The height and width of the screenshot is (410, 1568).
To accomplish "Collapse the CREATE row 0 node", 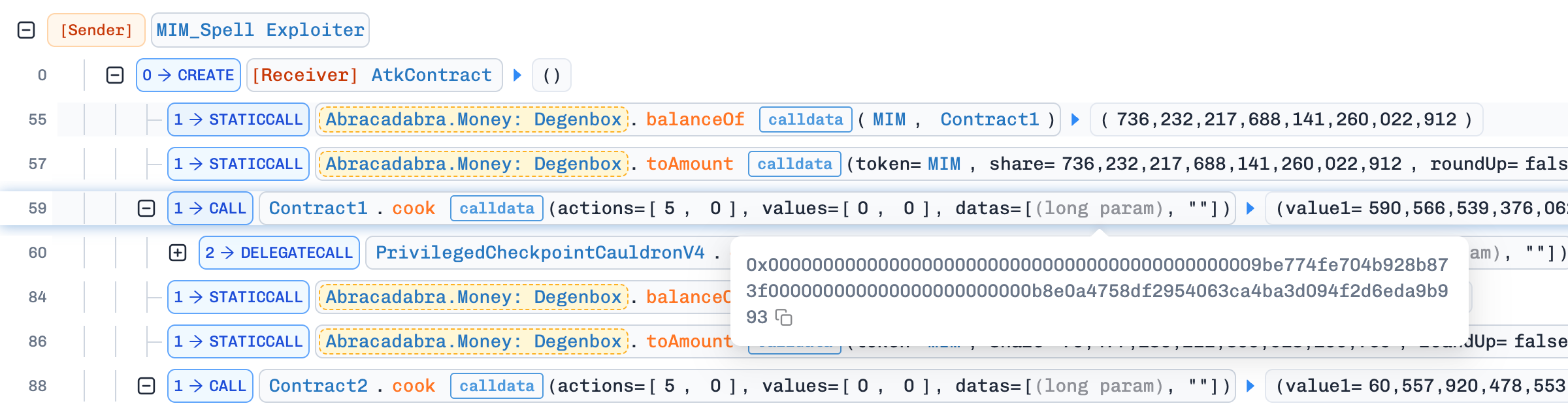I will click(x=115, y=75).
